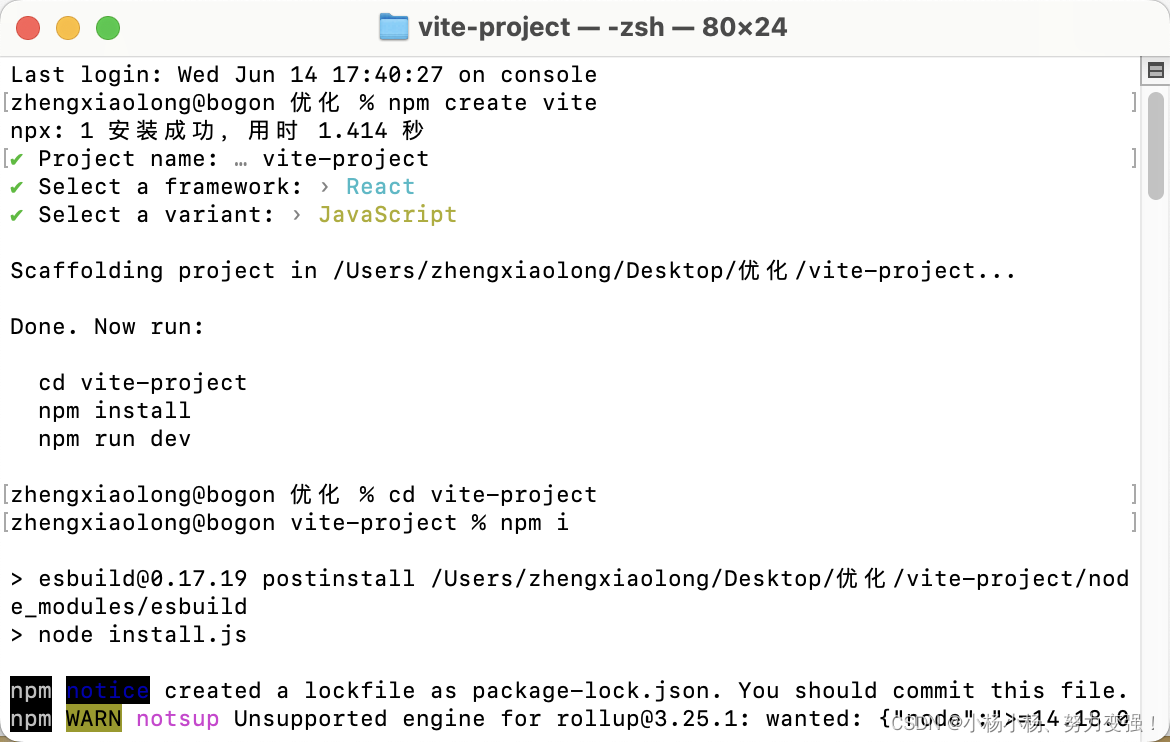Click the inverted "npm" label before the WARN badge

click(31, 718)
